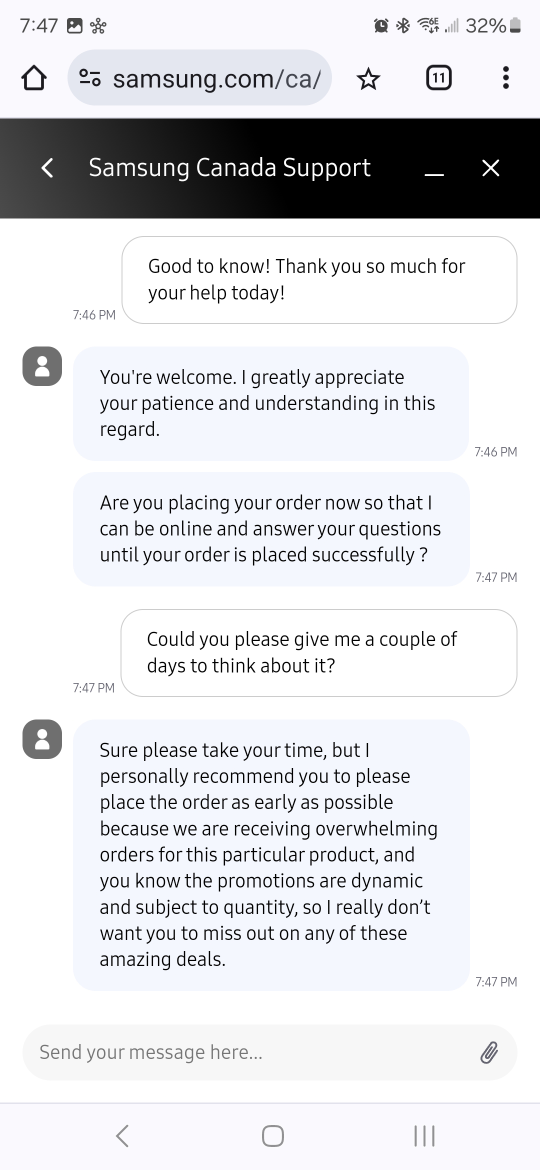
Task: Tap the agent avatar beside 'Sure please take'
Action: click(42, 739)
